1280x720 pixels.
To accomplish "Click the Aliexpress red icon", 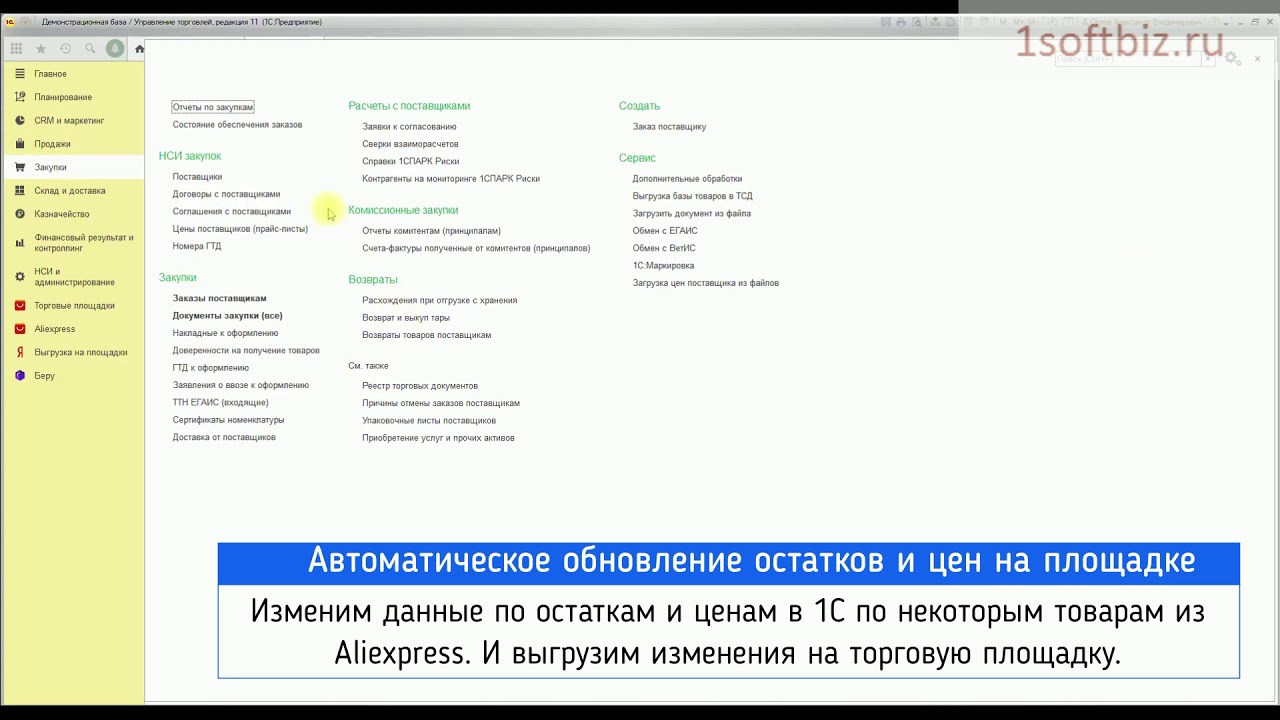I will pos(20,329).
